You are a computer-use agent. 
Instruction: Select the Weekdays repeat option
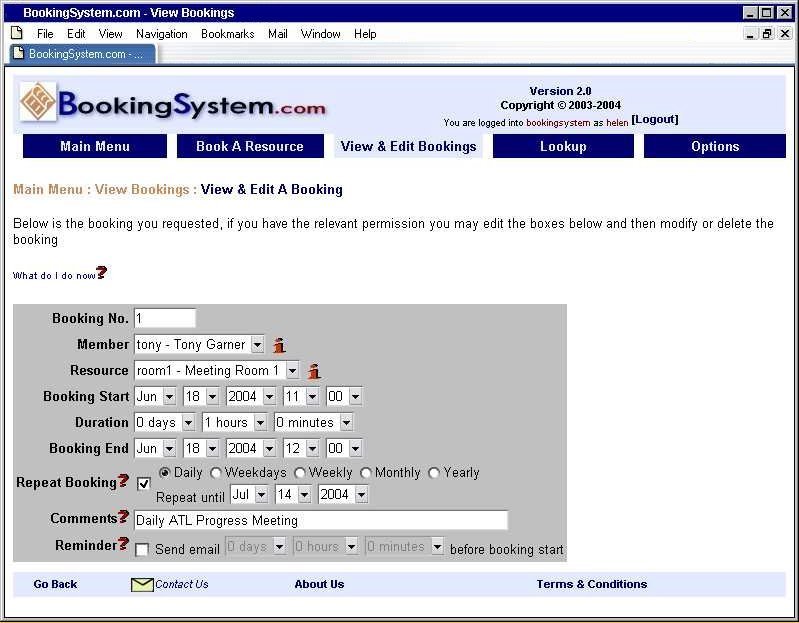[x=216, y=473]
